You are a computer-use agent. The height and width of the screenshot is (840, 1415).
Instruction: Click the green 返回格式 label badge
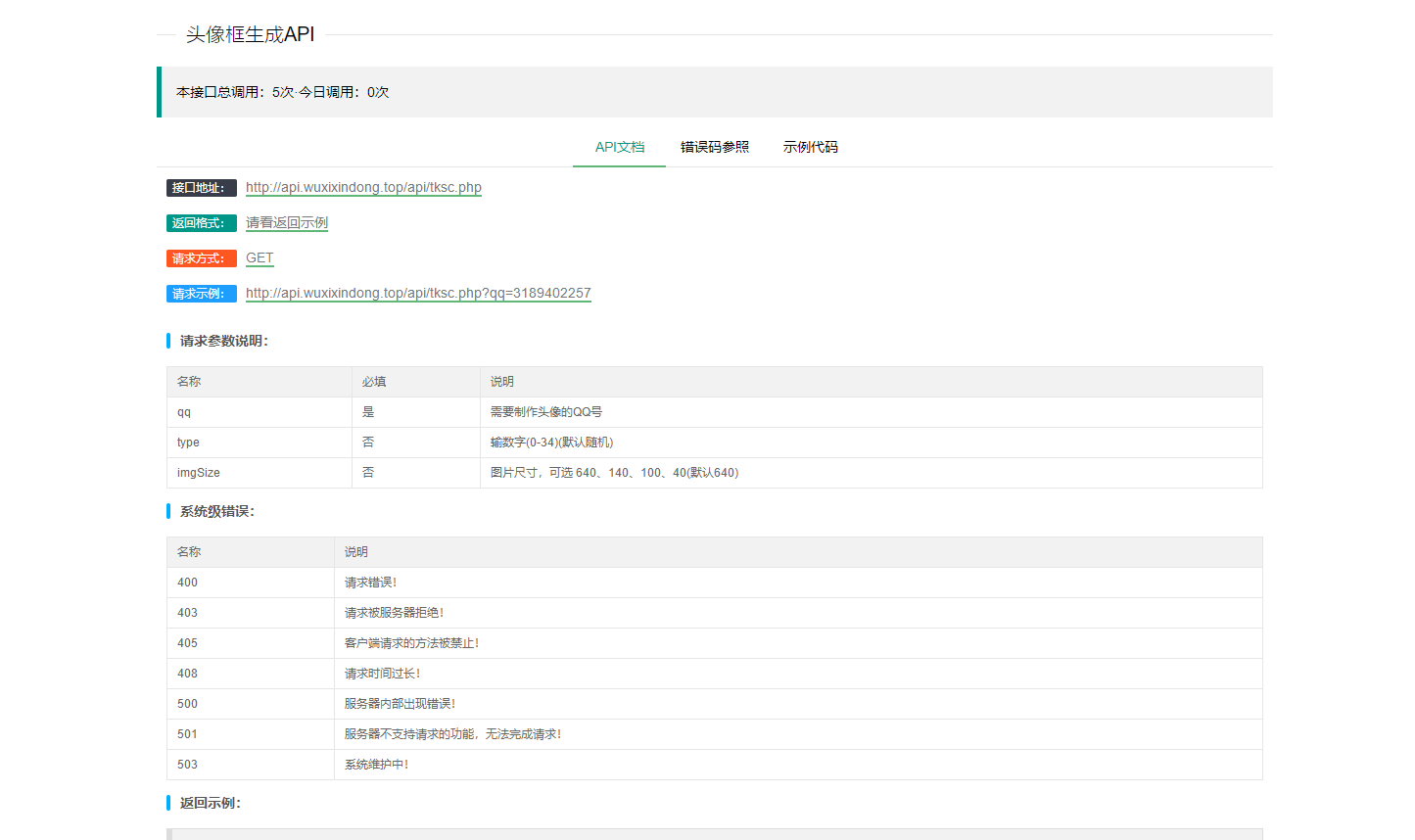click(x=201, y=223)
